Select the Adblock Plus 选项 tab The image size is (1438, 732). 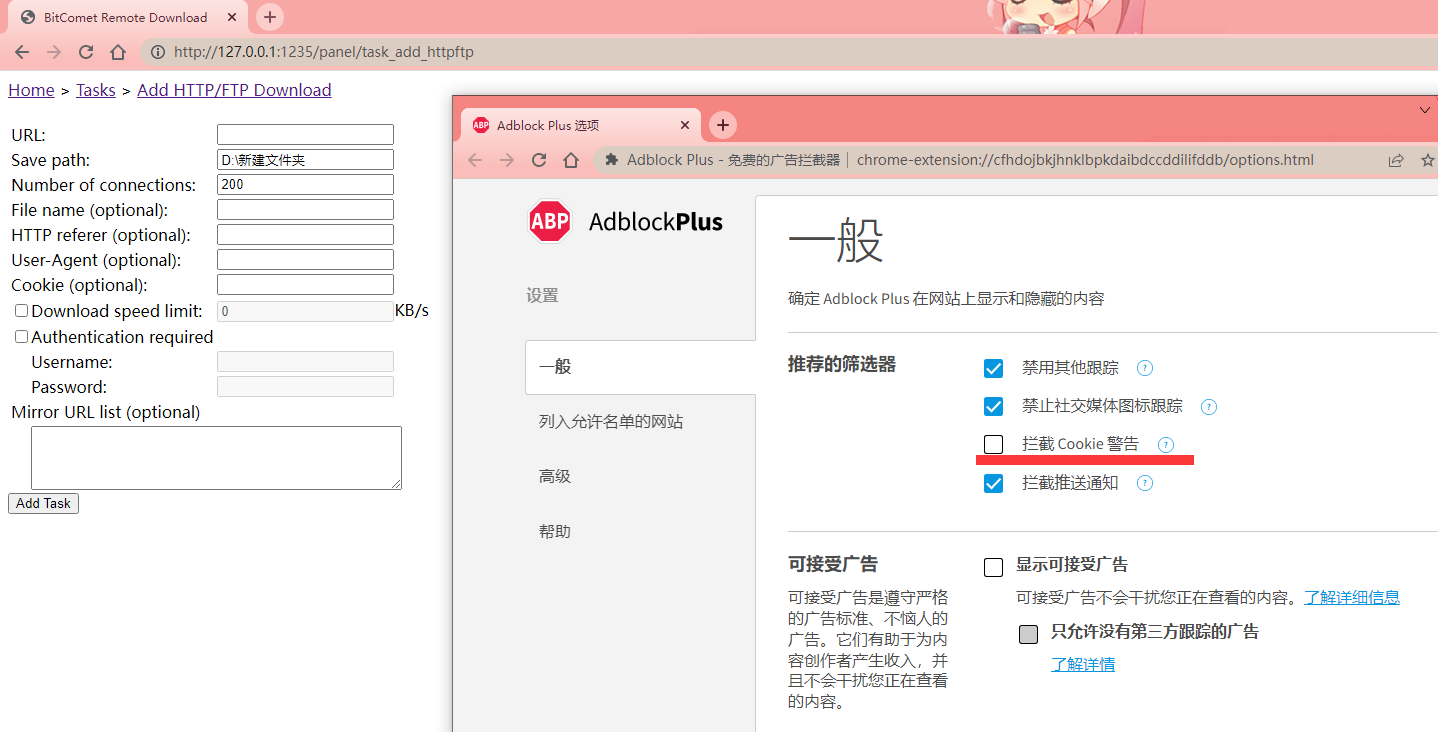pyautogui.click(x=580, y=125)
